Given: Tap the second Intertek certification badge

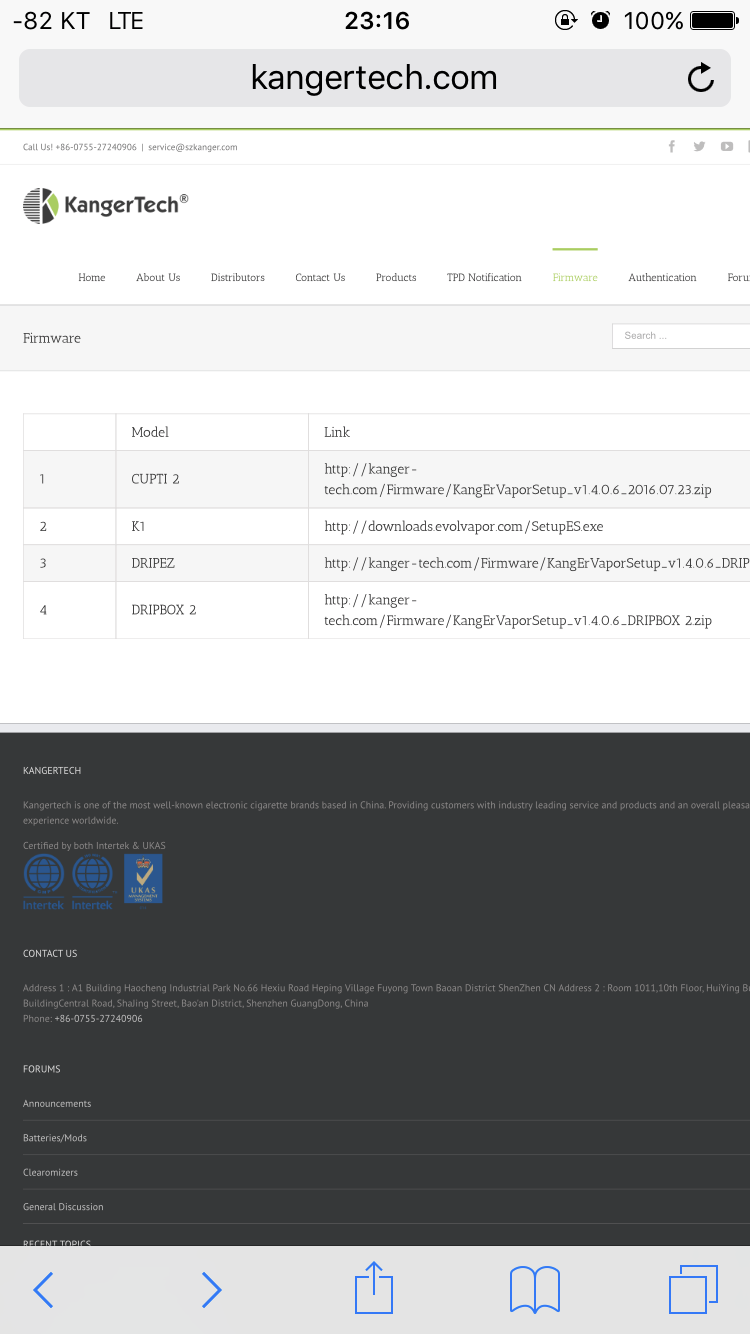Looking at the screenshot, I should tap(92, 882).
